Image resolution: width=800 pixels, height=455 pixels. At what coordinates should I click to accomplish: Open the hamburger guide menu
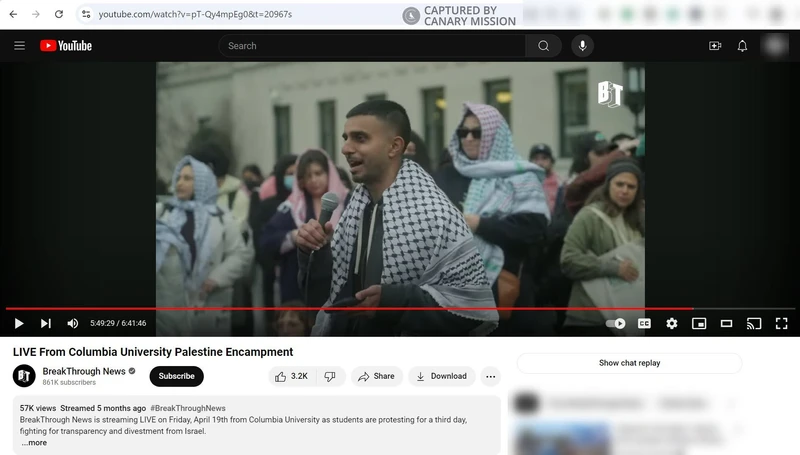(x=20, y=46)
